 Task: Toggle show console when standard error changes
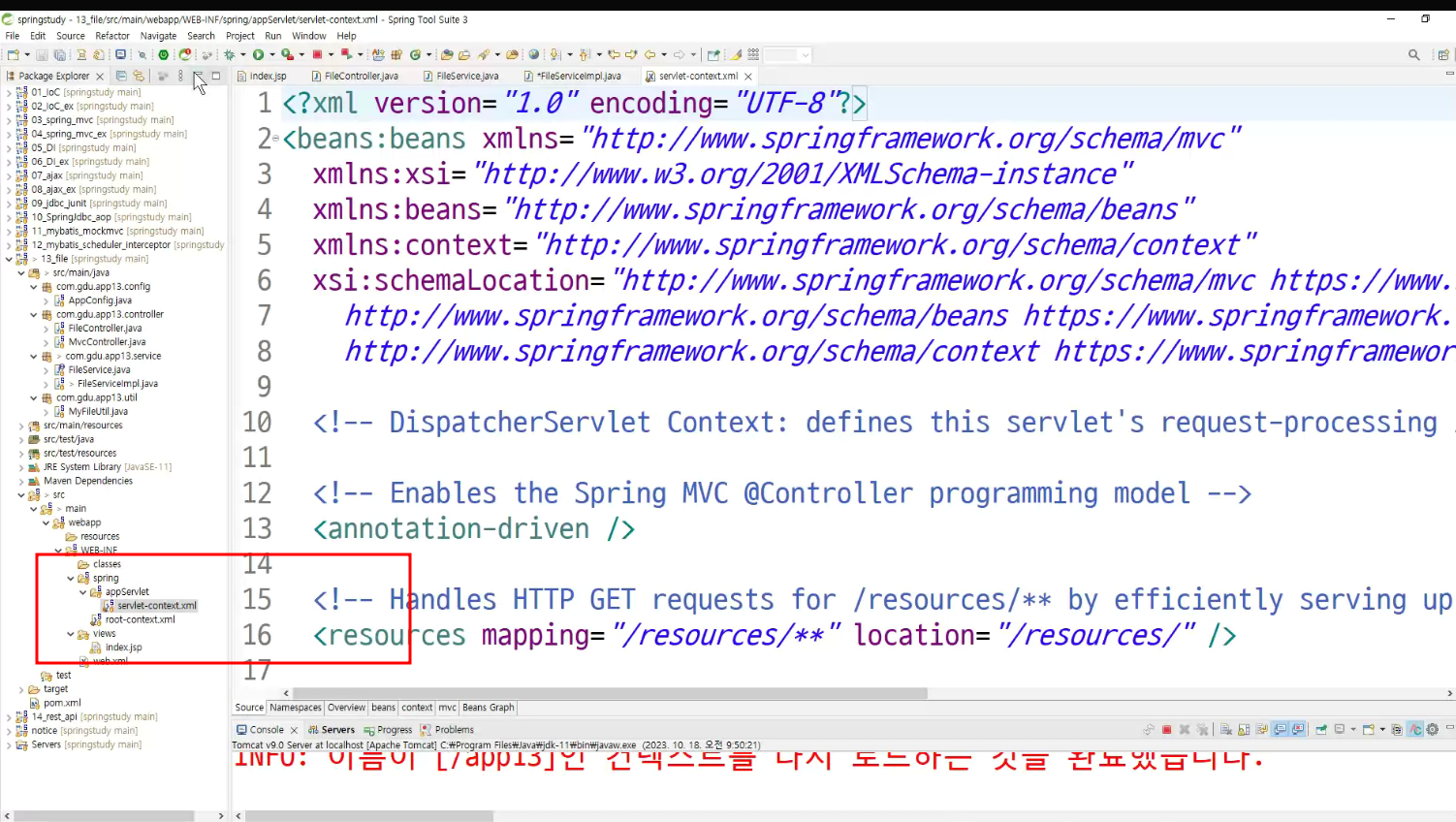click(x=1298, y=730)
